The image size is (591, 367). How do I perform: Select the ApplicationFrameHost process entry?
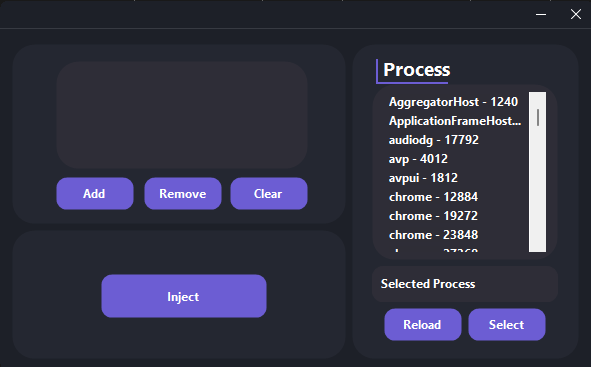pyautogui.click(x=455, y=121)
